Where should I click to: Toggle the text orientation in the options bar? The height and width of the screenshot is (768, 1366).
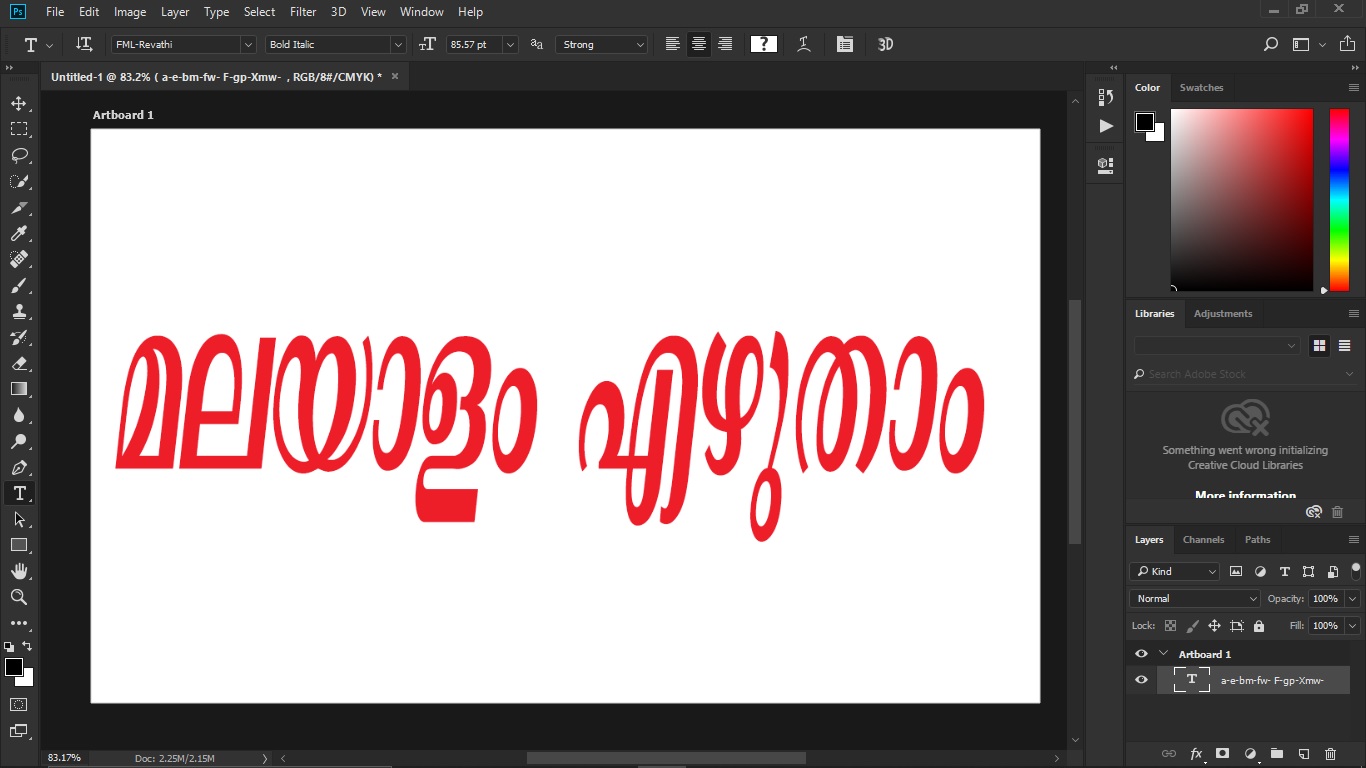[x=84, y=44]
